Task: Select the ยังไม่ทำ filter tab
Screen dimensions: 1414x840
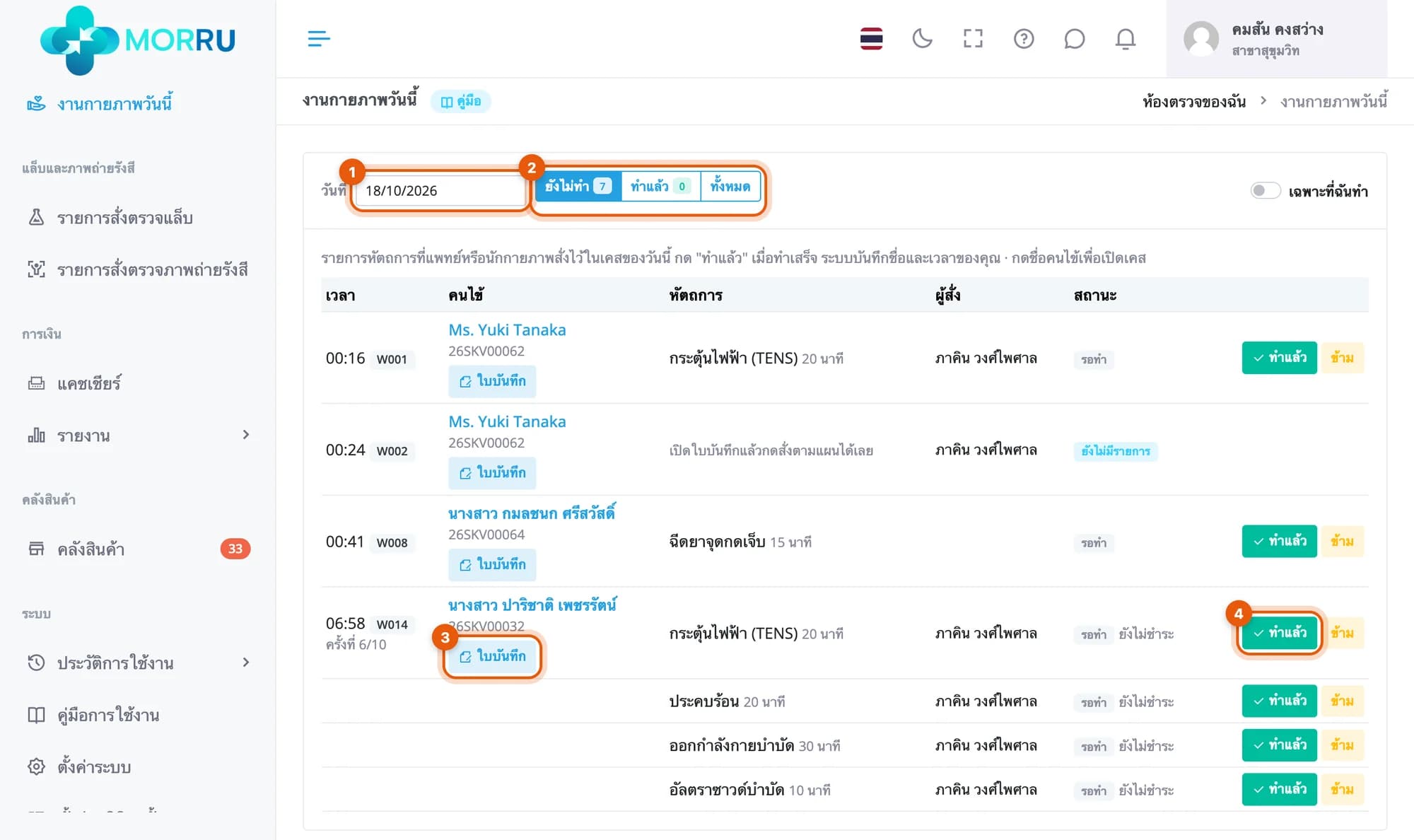Action: coord(578,186)
